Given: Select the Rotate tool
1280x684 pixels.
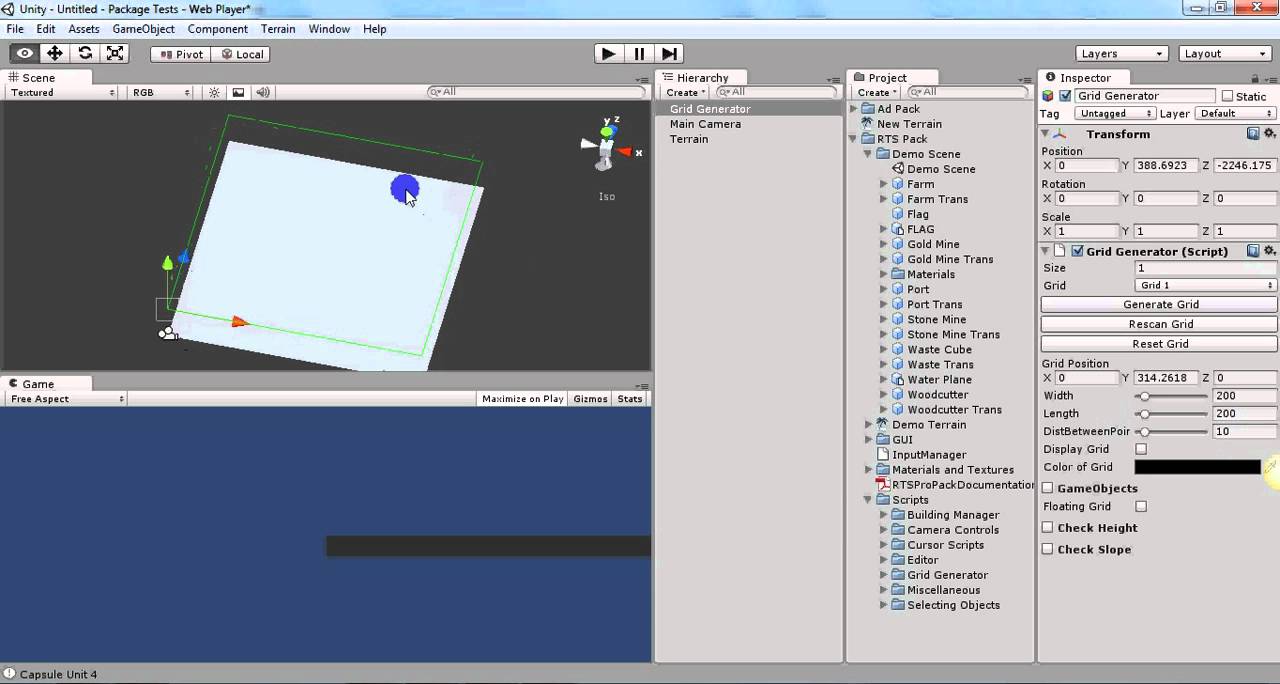Looking at the screenshot, I should [85, 54].
